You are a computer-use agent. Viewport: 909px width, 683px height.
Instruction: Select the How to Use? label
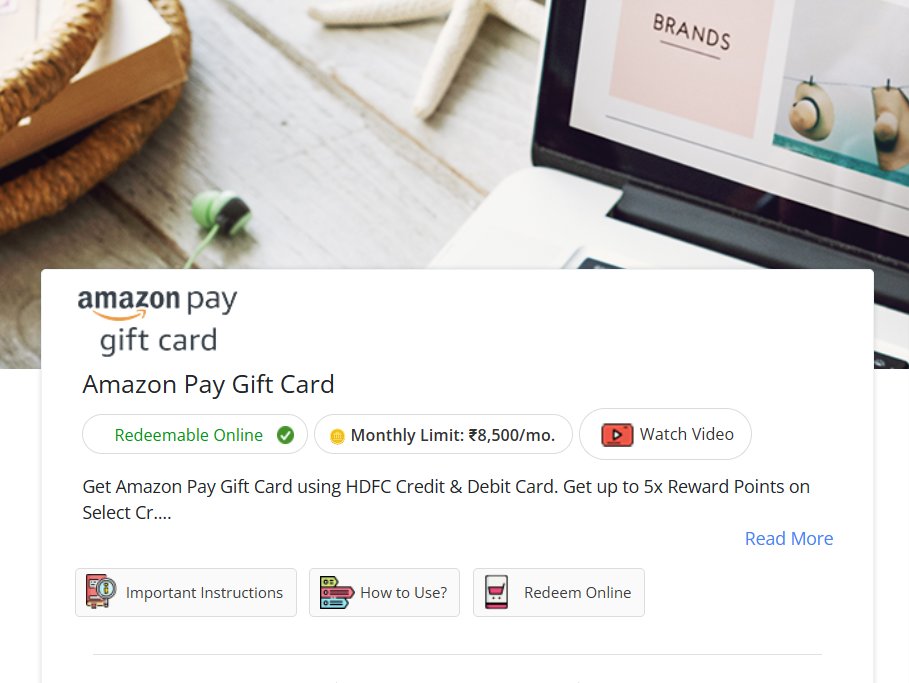click(x=403, y=593)
